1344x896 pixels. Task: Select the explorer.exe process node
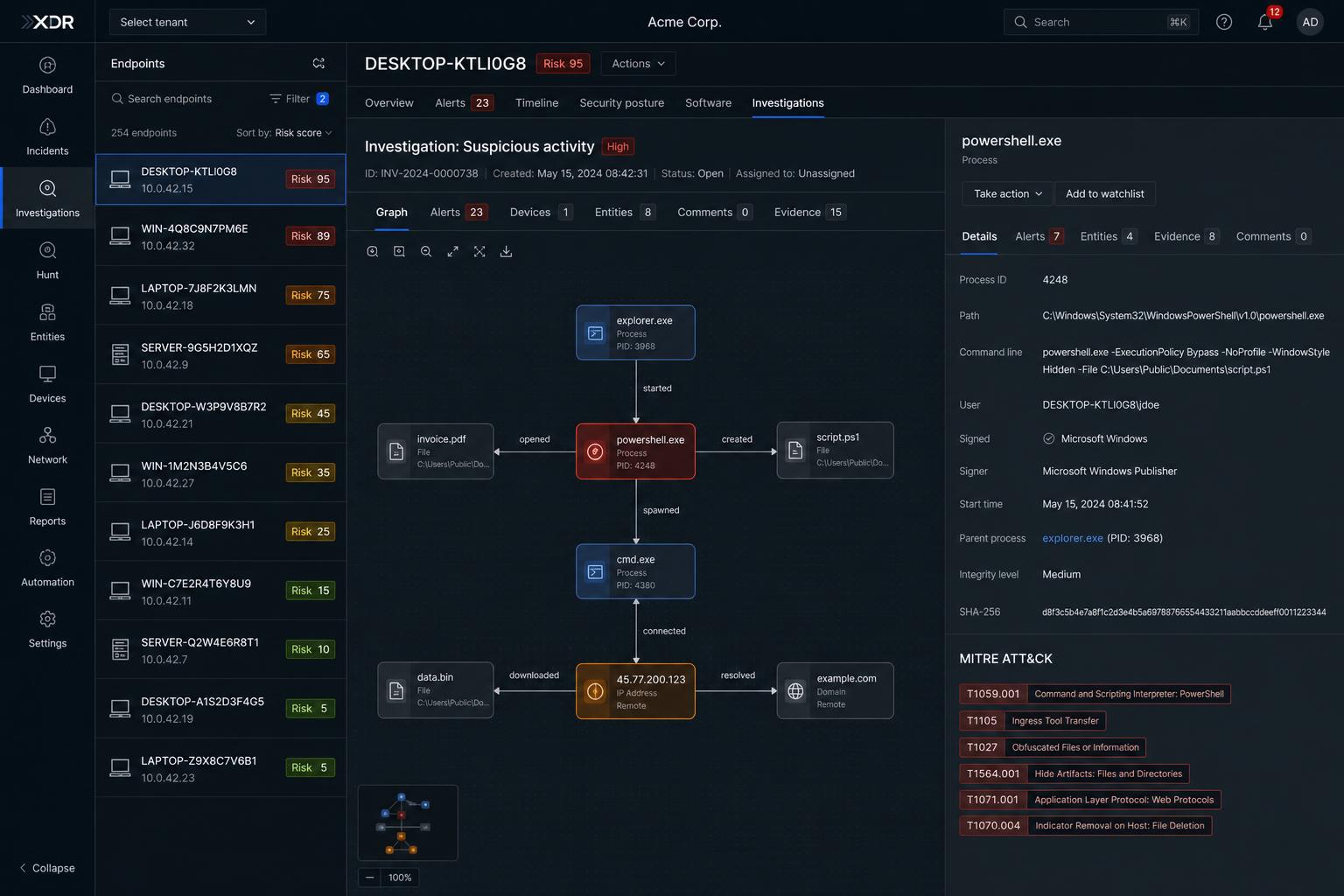point(635,332)
